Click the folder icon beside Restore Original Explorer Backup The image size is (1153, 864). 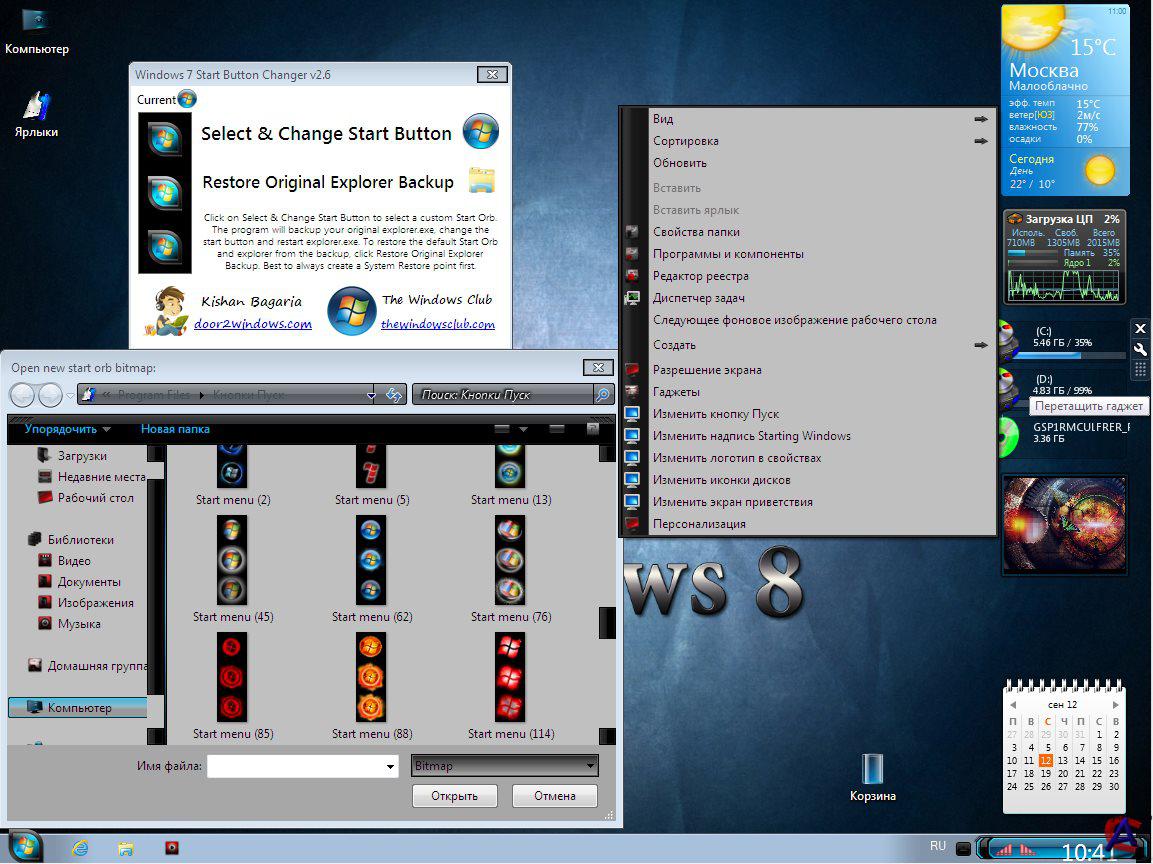point(482,180)
